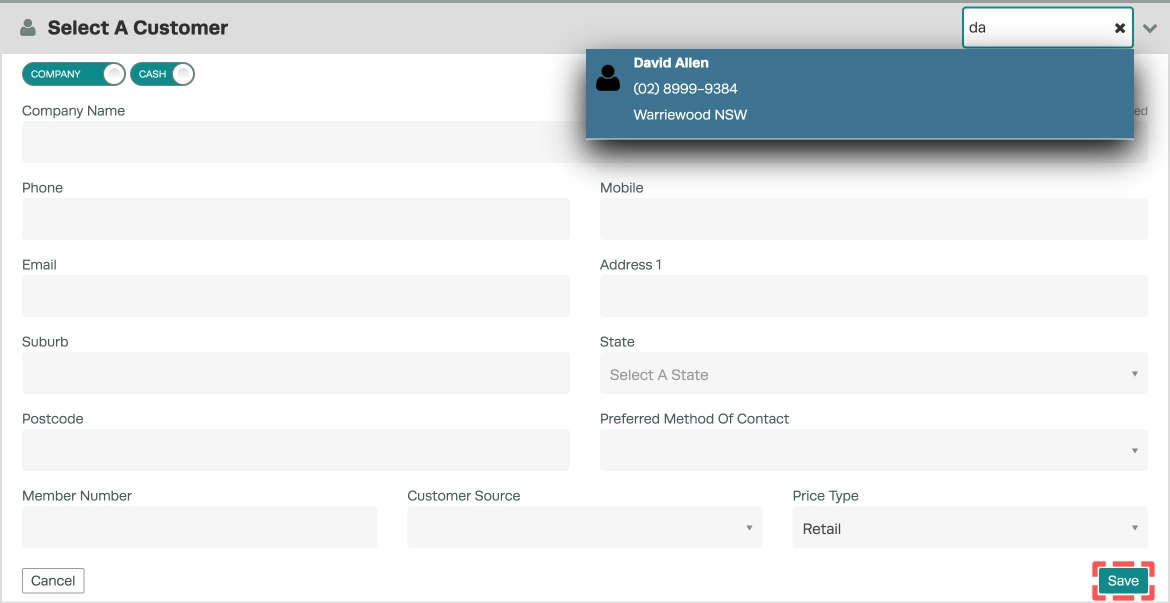1170x603 pixels.
Task: Click into the Postcode field
Action: [296, 450]
